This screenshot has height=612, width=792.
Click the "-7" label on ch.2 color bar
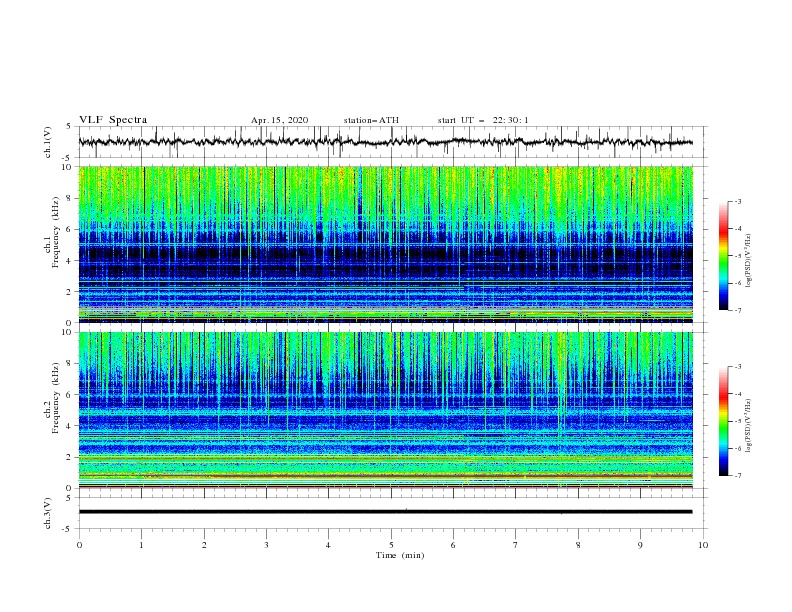coord(737,475)
